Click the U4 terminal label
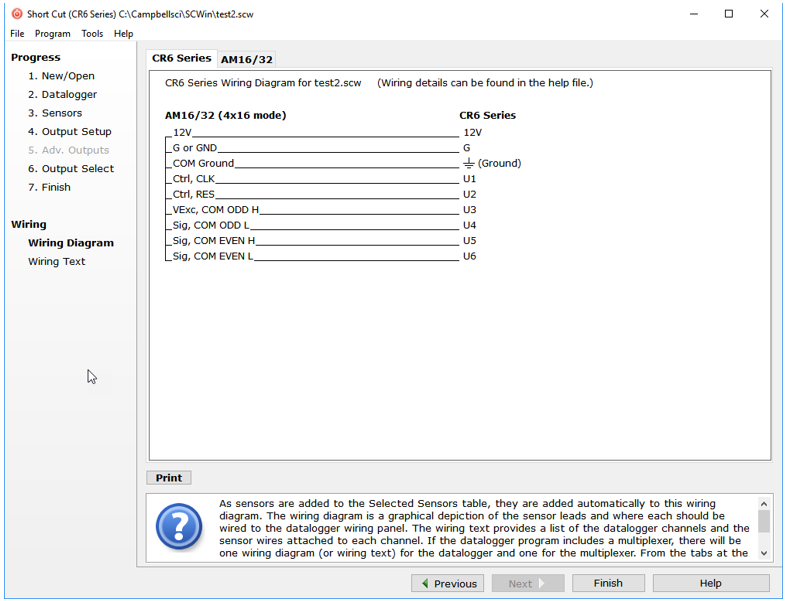The height and width of the screenshot is (601, 786). click(x=469, y=225)
